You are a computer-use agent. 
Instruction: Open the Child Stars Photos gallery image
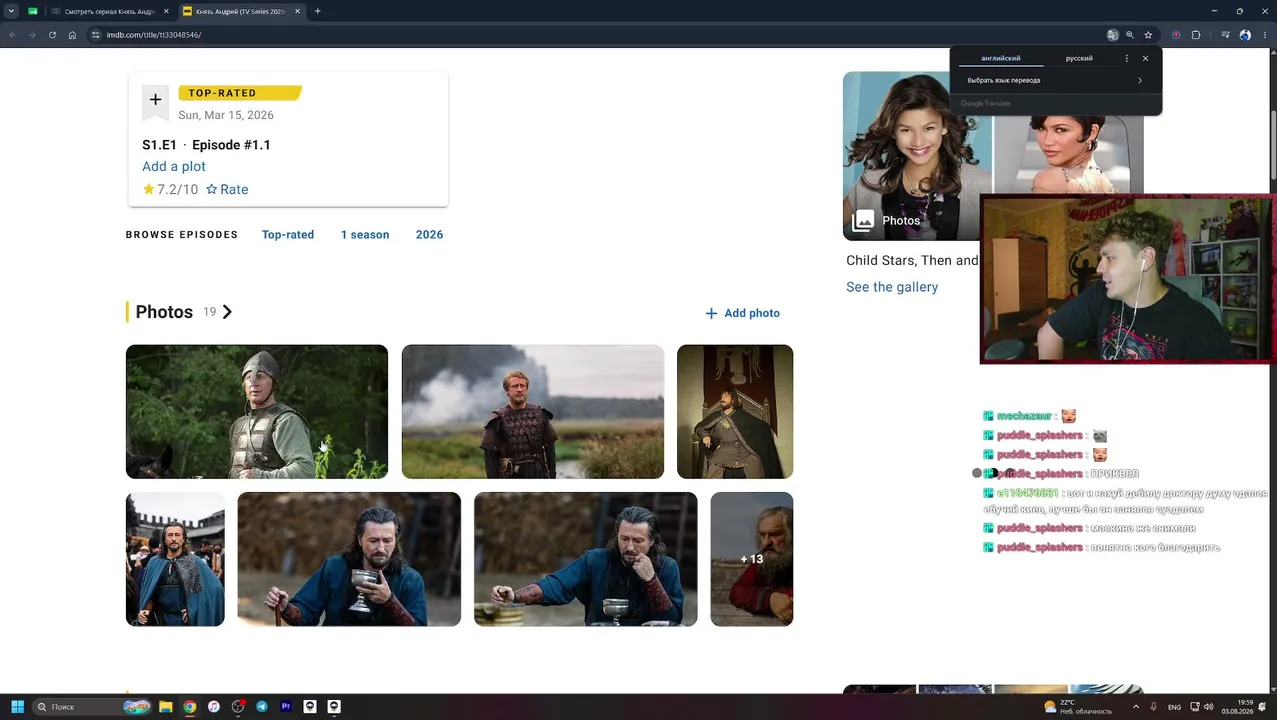pyautogui.click(x=911, y=156)
